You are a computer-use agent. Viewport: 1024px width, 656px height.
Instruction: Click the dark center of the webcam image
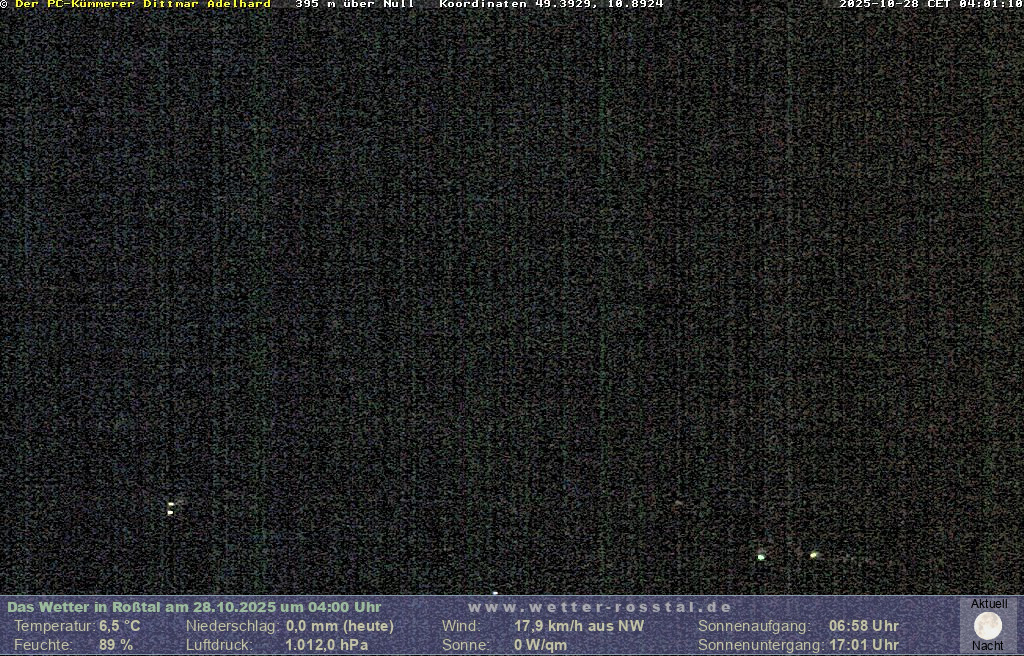[x=512, y=300]
